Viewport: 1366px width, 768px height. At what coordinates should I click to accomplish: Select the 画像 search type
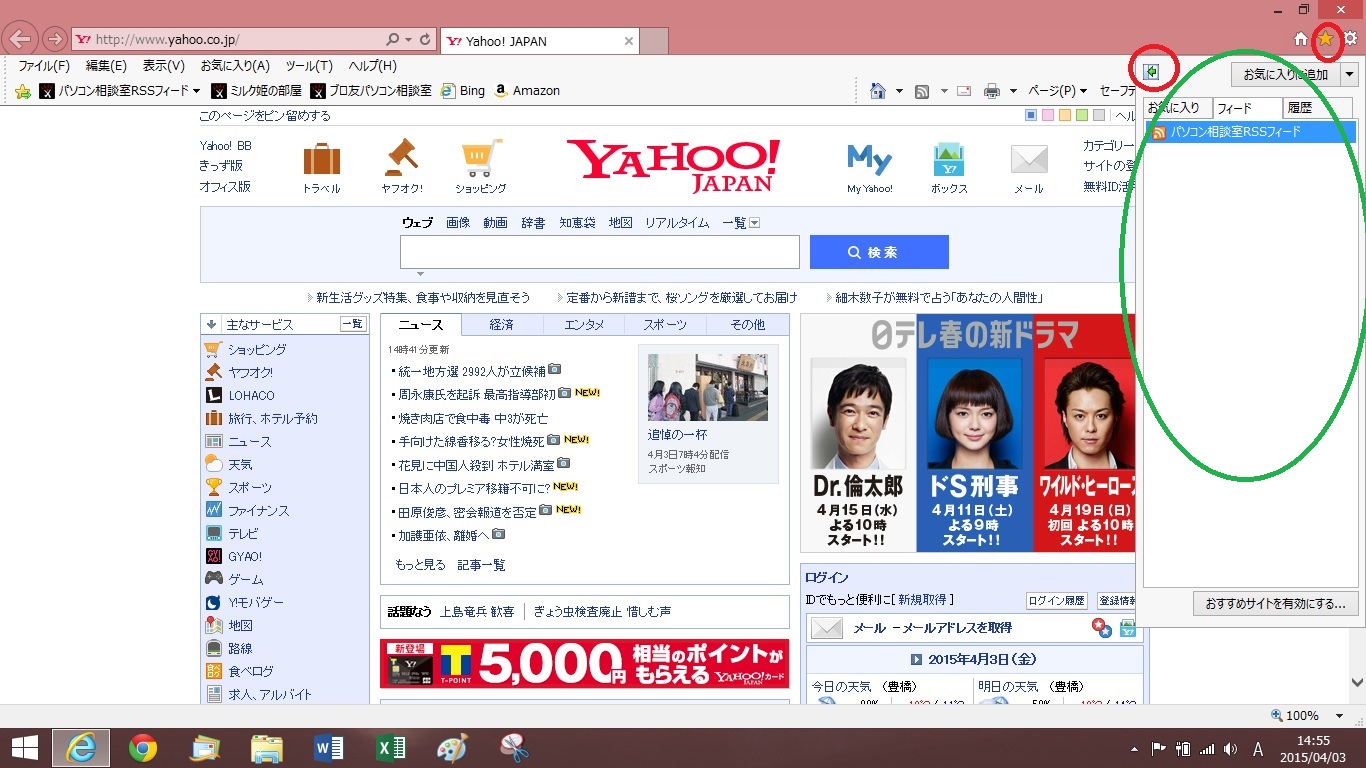(x=458, y=223)
